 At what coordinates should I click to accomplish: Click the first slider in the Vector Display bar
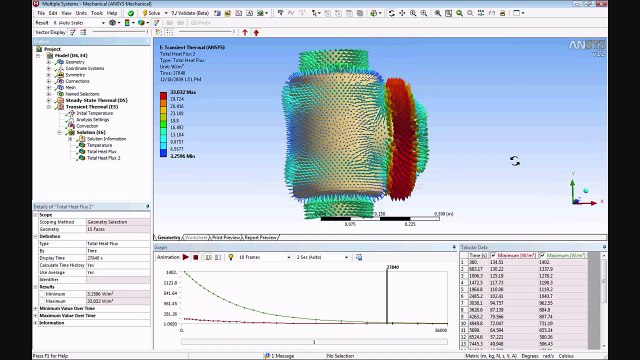[x=120, y=32]
